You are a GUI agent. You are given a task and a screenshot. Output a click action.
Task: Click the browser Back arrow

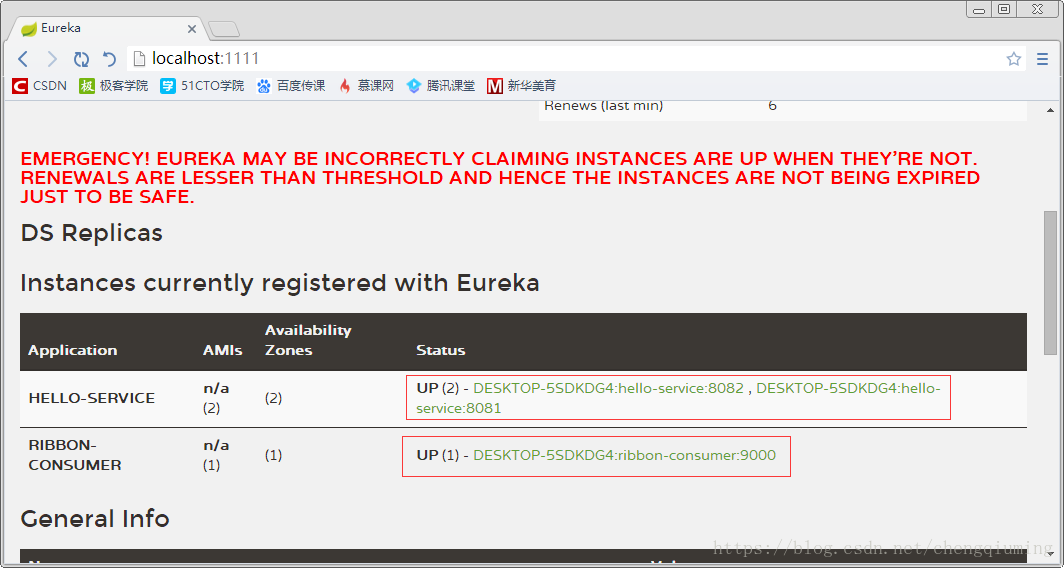[23, 59]
